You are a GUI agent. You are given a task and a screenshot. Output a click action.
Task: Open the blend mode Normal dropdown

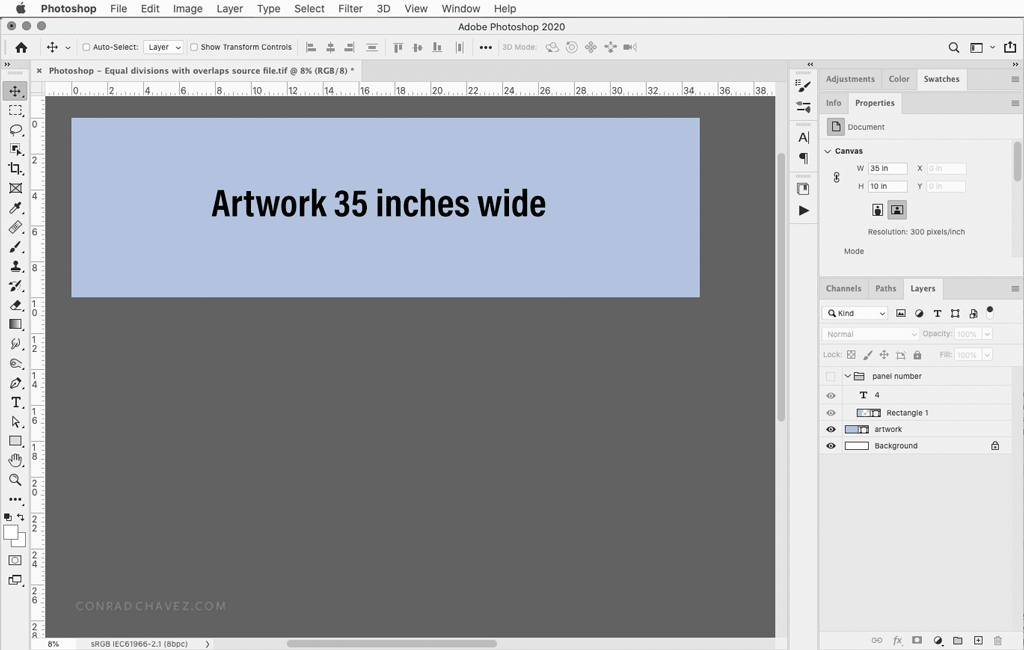[x=871, y=334]
